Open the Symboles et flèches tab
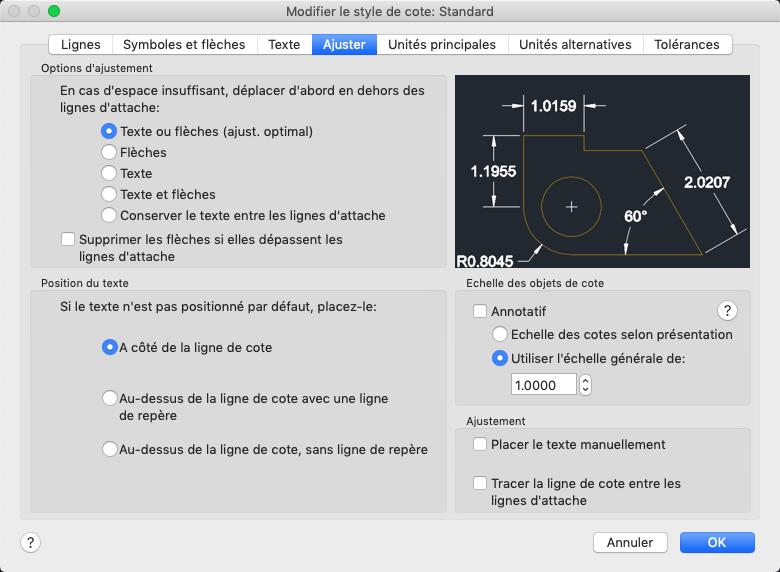 [x=184, y=45]
